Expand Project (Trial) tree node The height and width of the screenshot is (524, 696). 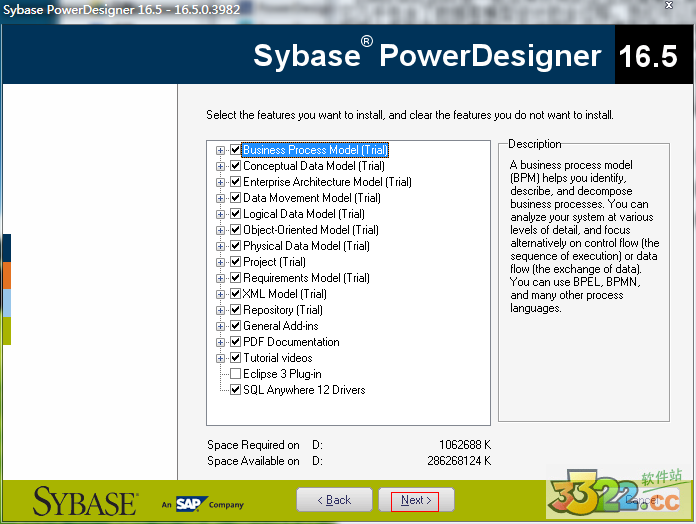pos(220,262)
